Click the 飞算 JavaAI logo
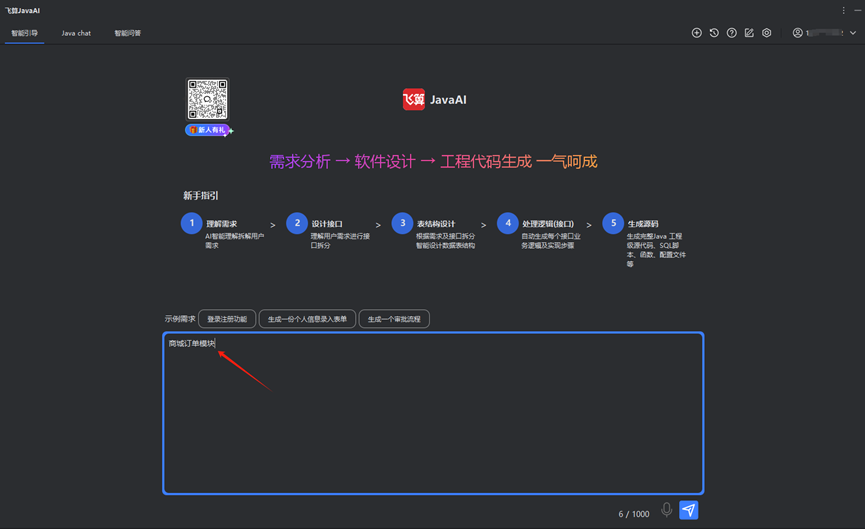This screenshot has width=865, height=529. pos(435,100)
